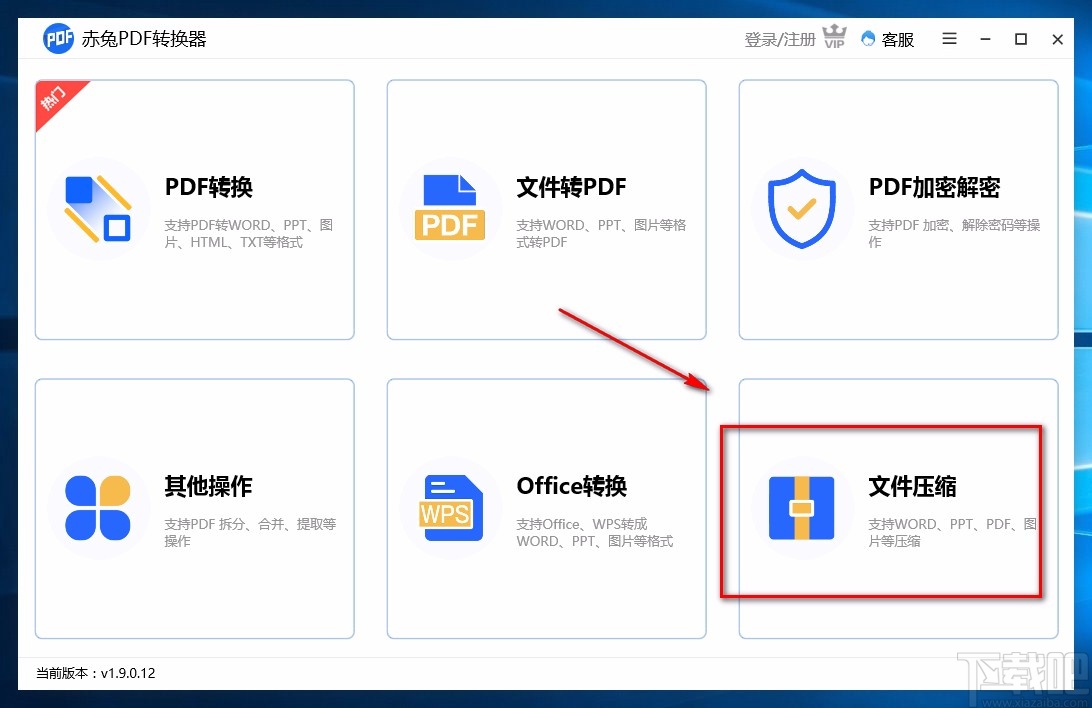This screenshot has width=1092, height=708.
Task: Click the VIP crown icon
Action: tap(834, 36)
